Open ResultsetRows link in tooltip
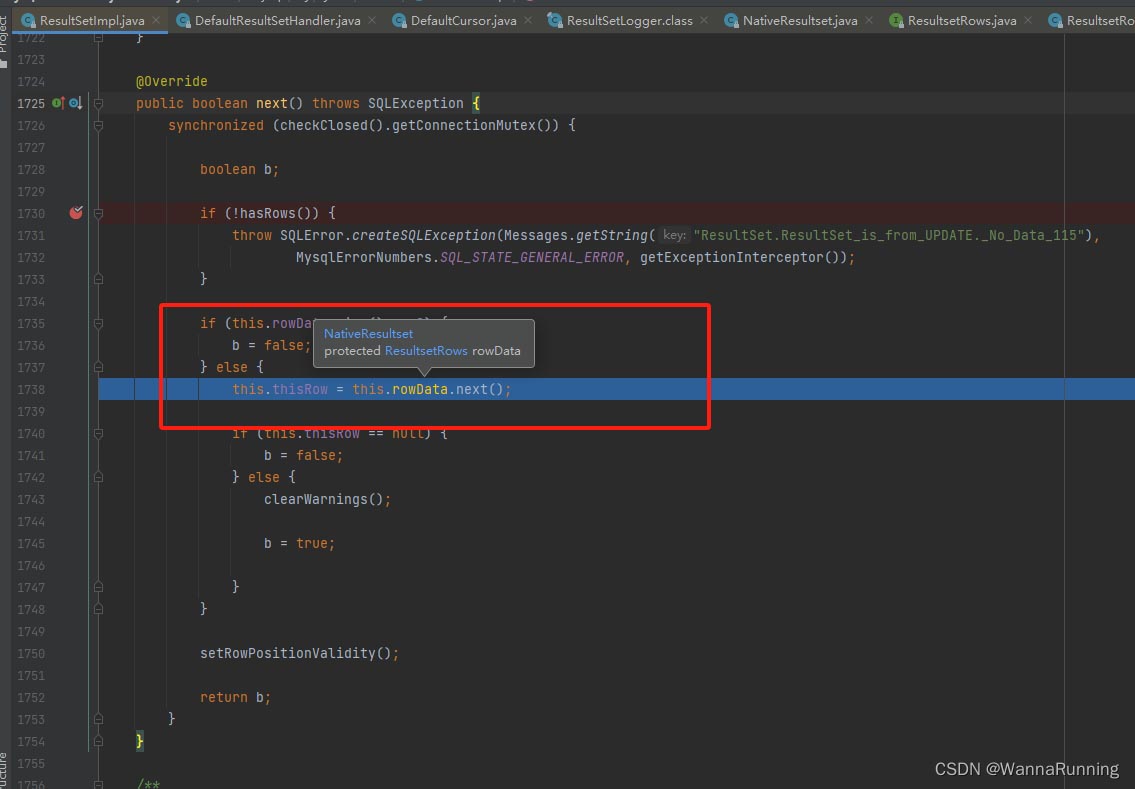Screen dimensions: 1135x789 tap(426, 351)
